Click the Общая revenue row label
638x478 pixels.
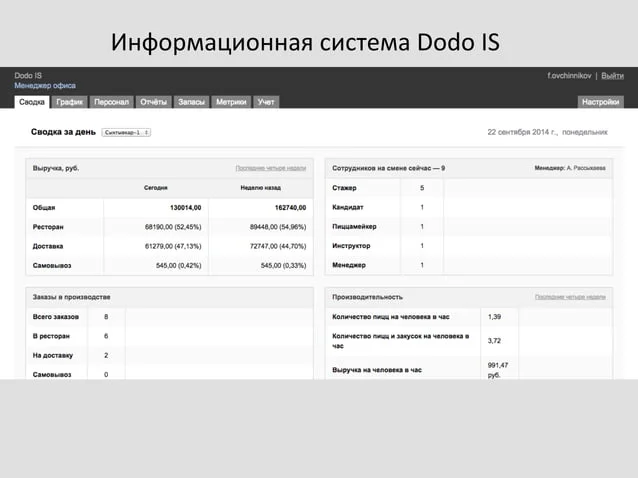44,207
